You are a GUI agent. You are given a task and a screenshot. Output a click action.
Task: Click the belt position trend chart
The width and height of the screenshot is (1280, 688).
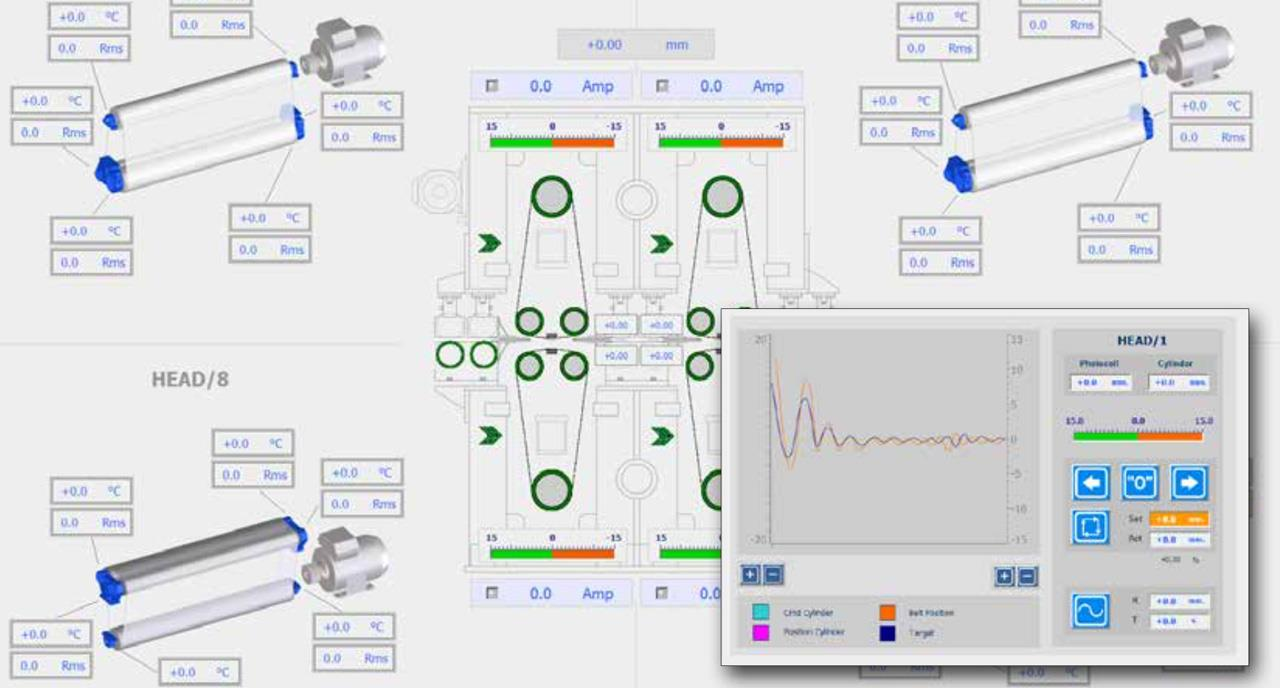[889, 440]
